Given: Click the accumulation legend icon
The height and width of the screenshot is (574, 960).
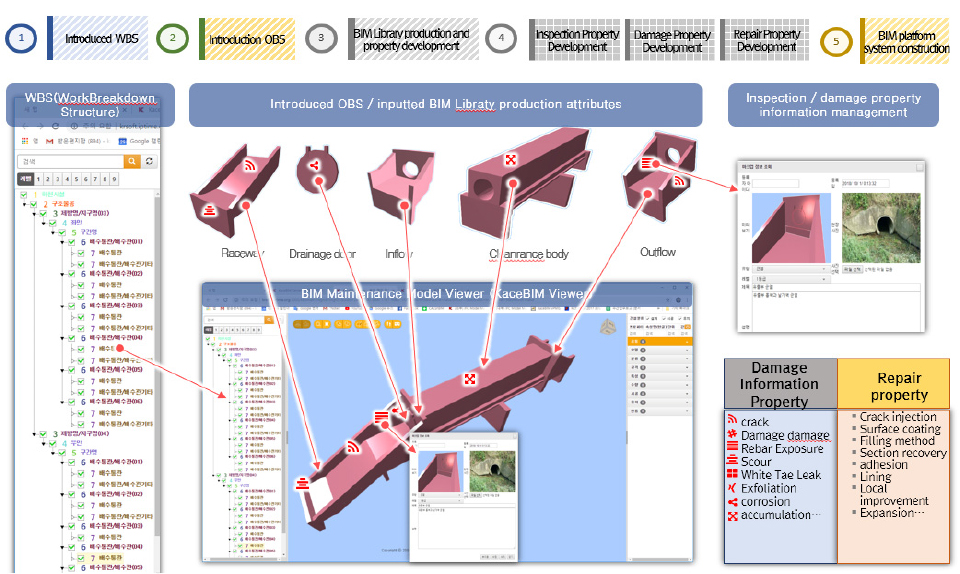Looking at the screenshot, I should 732,516.
